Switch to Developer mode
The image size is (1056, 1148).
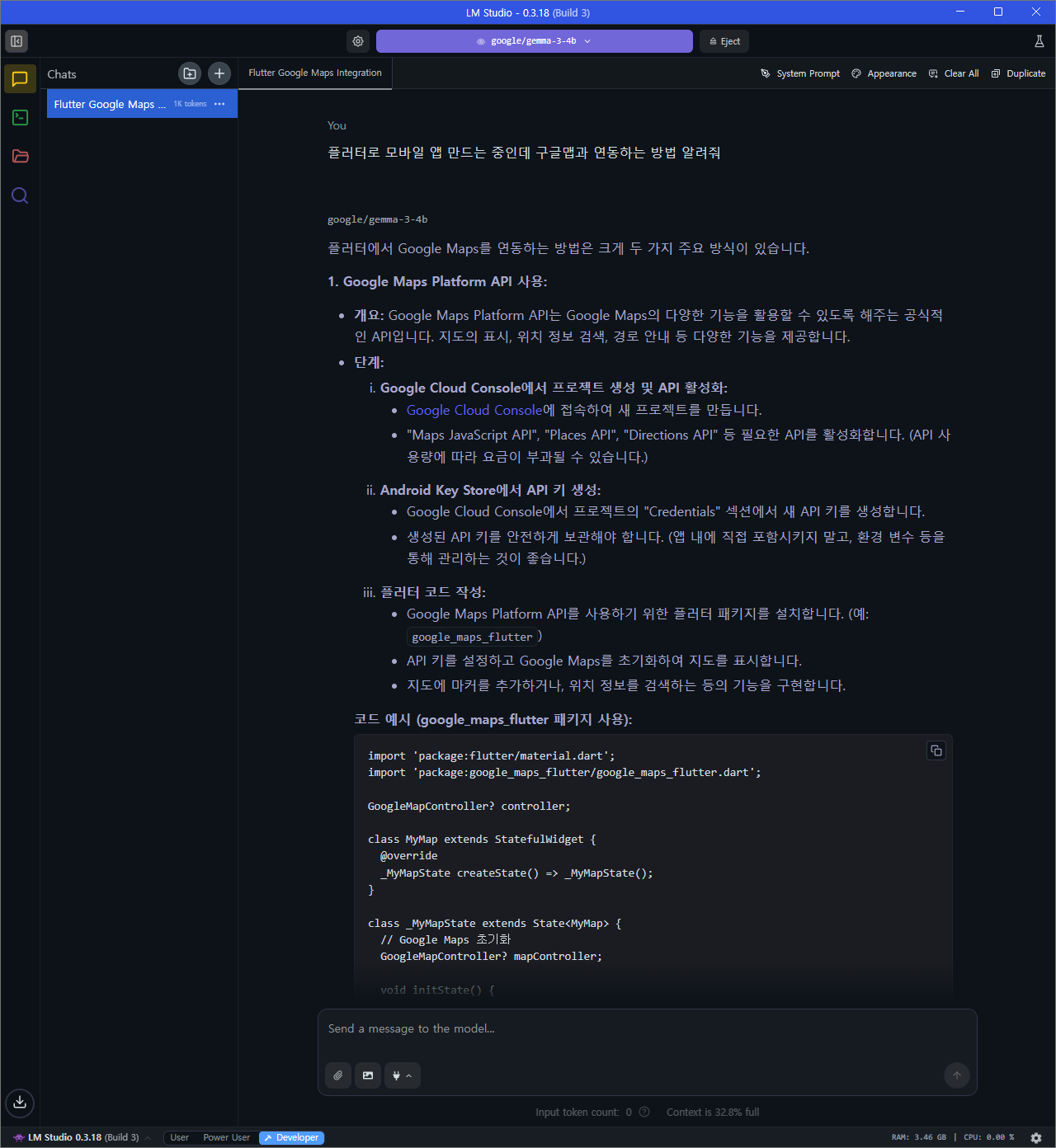coord(291,1137)
